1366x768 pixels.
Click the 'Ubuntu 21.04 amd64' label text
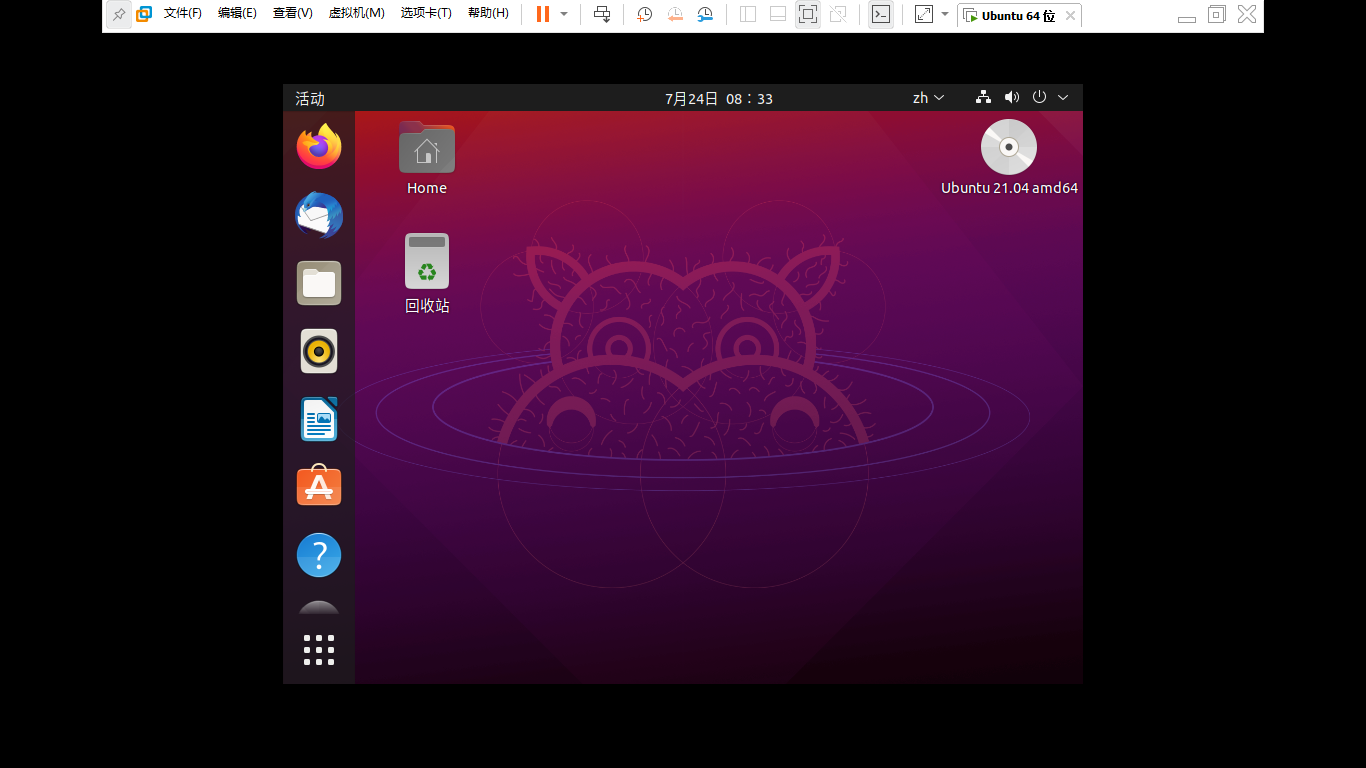[1009, 188]
